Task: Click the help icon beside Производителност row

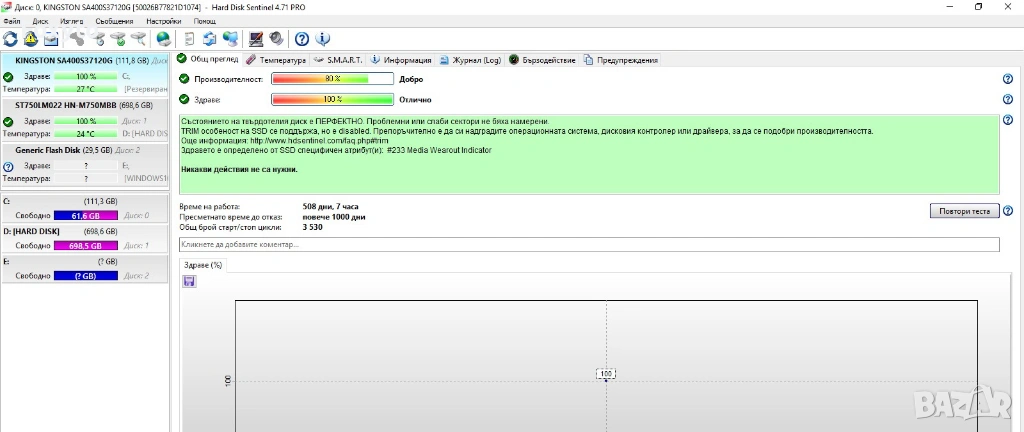Action: 1007,79
